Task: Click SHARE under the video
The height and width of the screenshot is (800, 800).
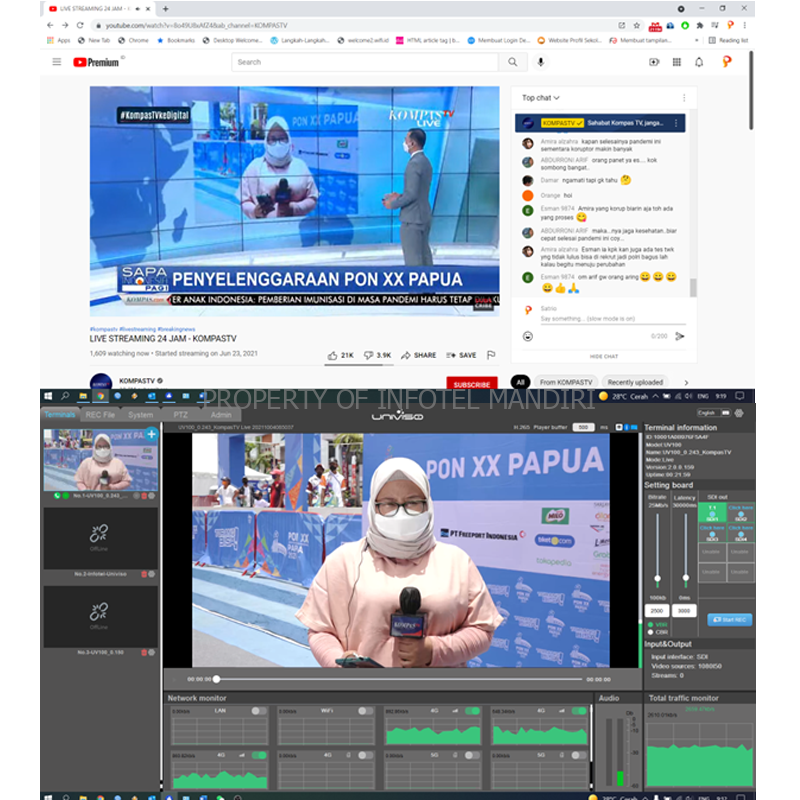Action: click(419, 355)
